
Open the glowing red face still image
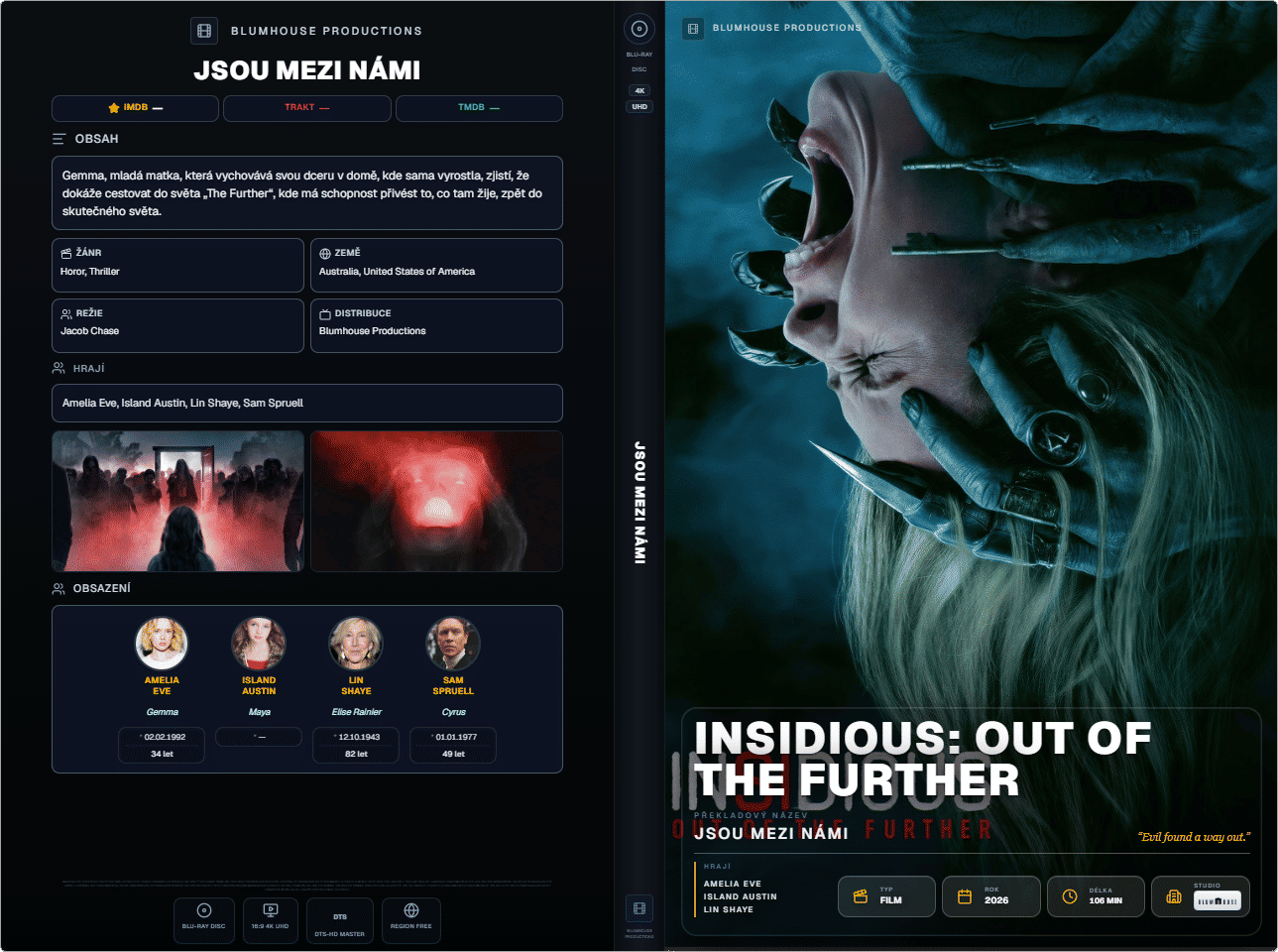pyautogui.click(x=436, y=501)
